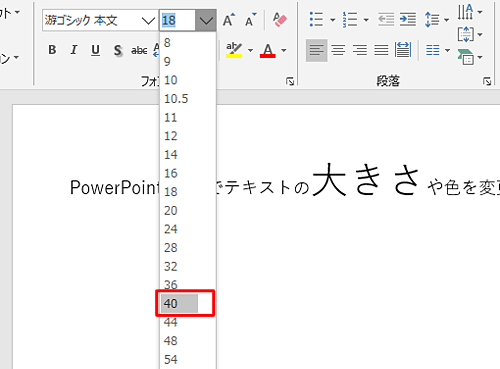Apply numbered list

[350, 19]
